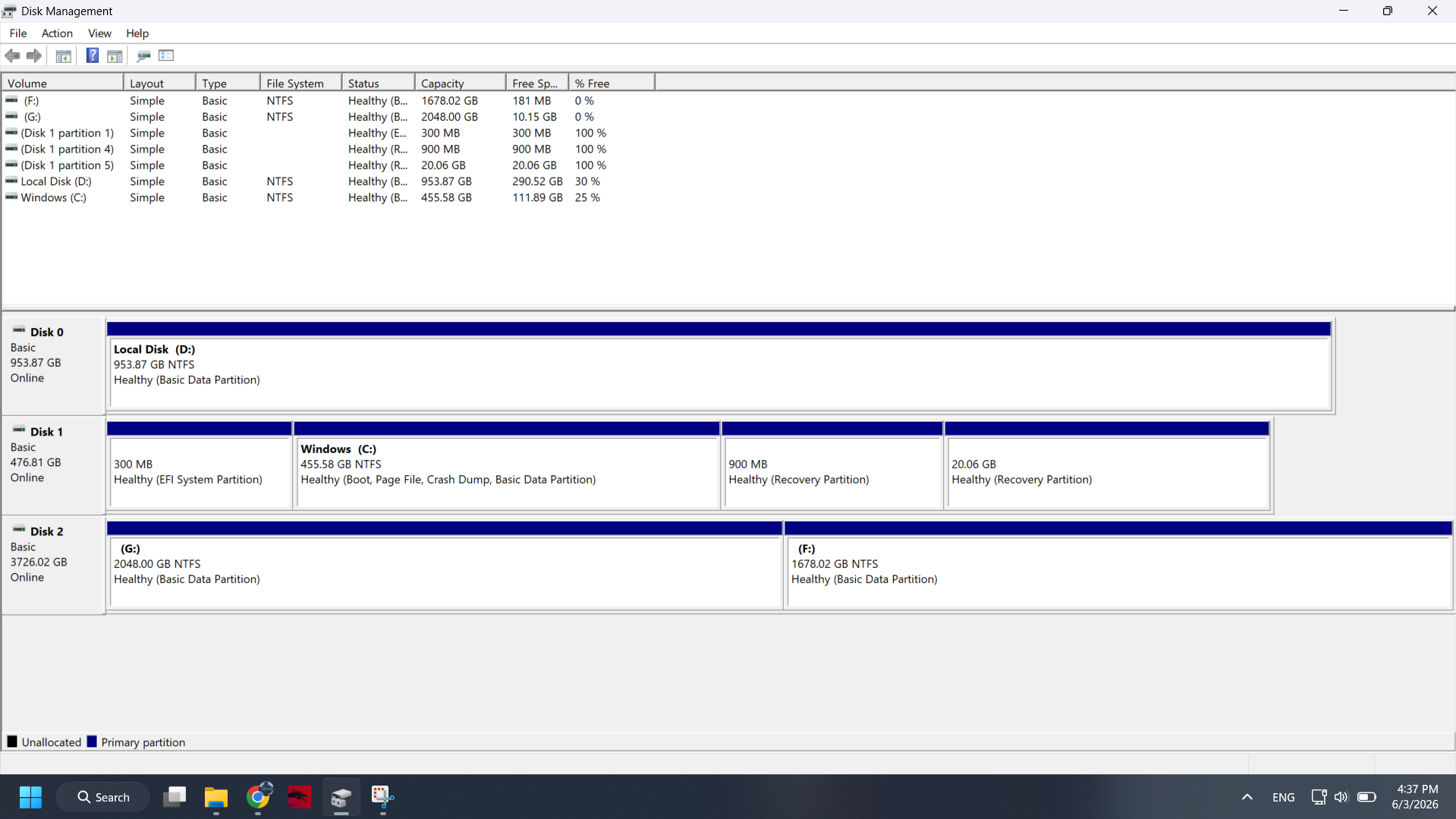Click the drive with magnifier toolbar icon

point(143,55)
